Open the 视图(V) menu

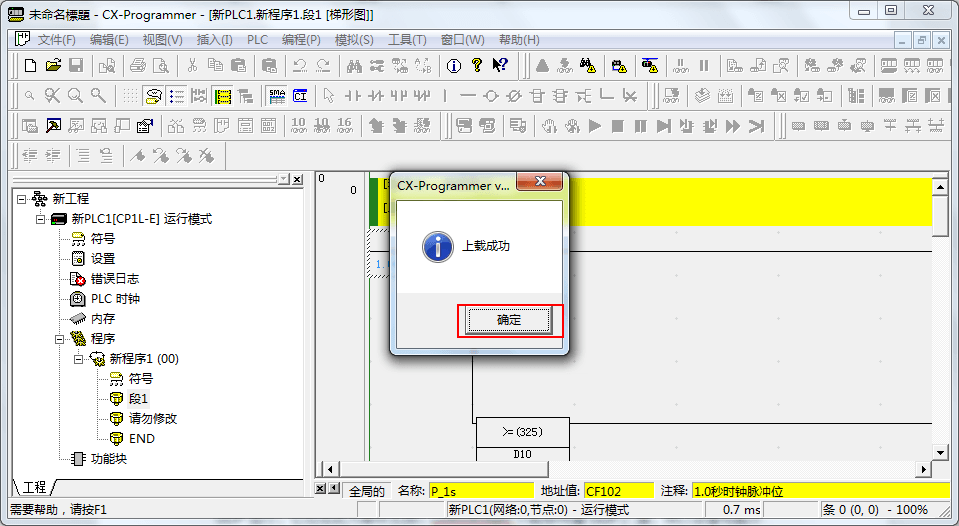162,40
